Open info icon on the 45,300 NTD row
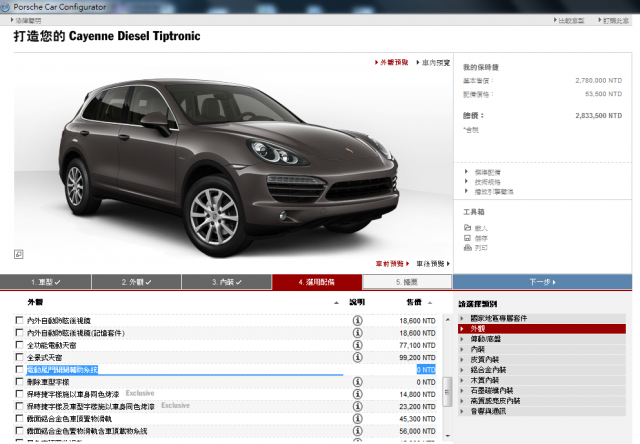This screenshot has width=640, height=444. coord(357,419)
